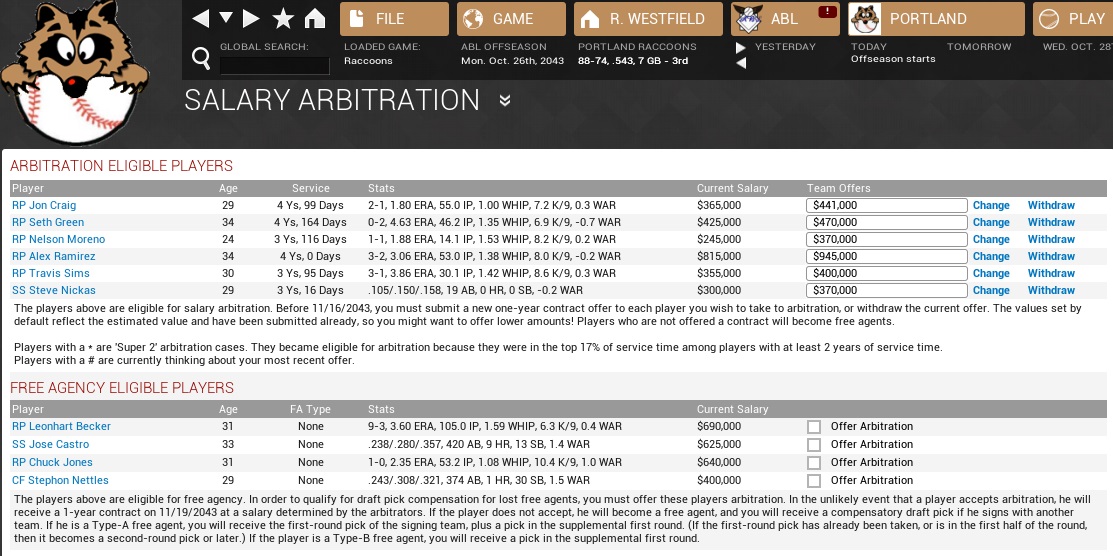1113x556 pixels.
Task: Open the ABL league menu
Action: tap(786, 19)
